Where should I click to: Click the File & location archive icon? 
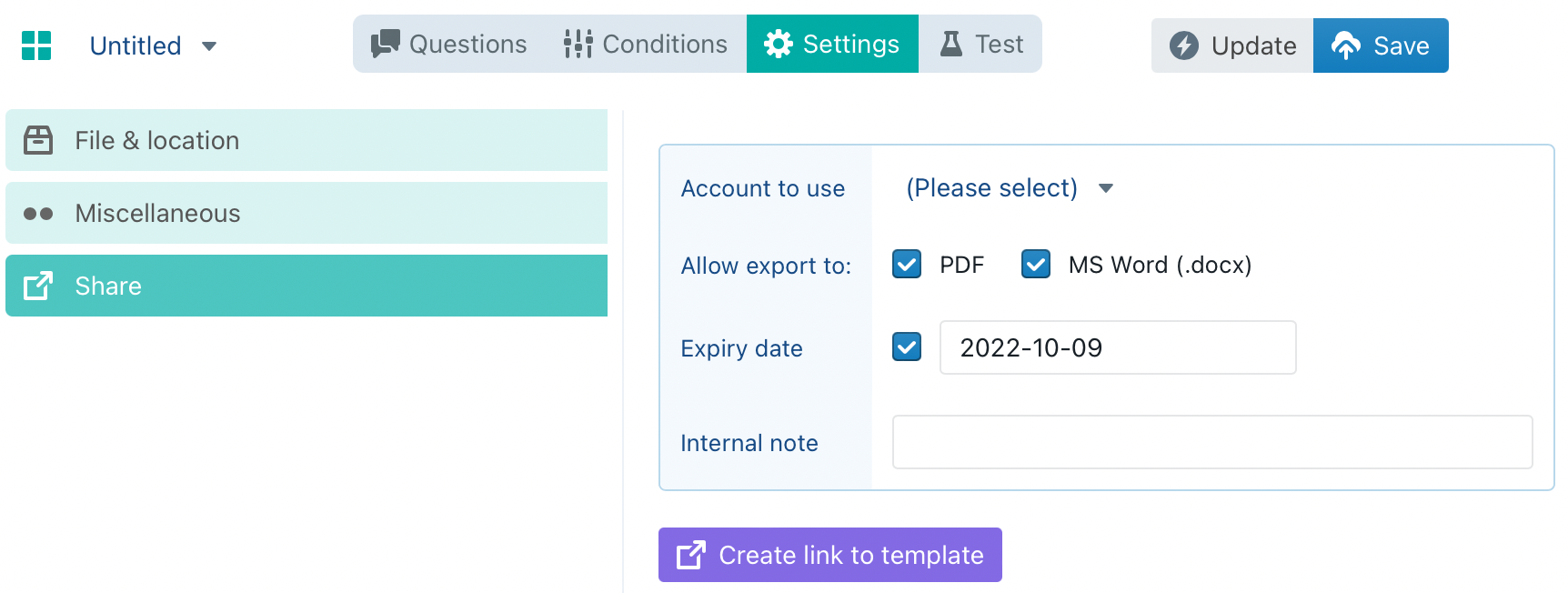coord(38,140)
